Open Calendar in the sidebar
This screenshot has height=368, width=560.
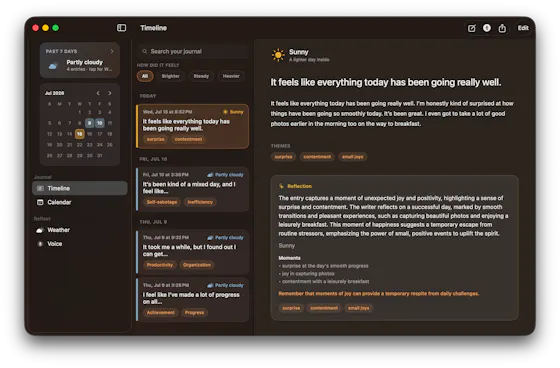(80, 203)
